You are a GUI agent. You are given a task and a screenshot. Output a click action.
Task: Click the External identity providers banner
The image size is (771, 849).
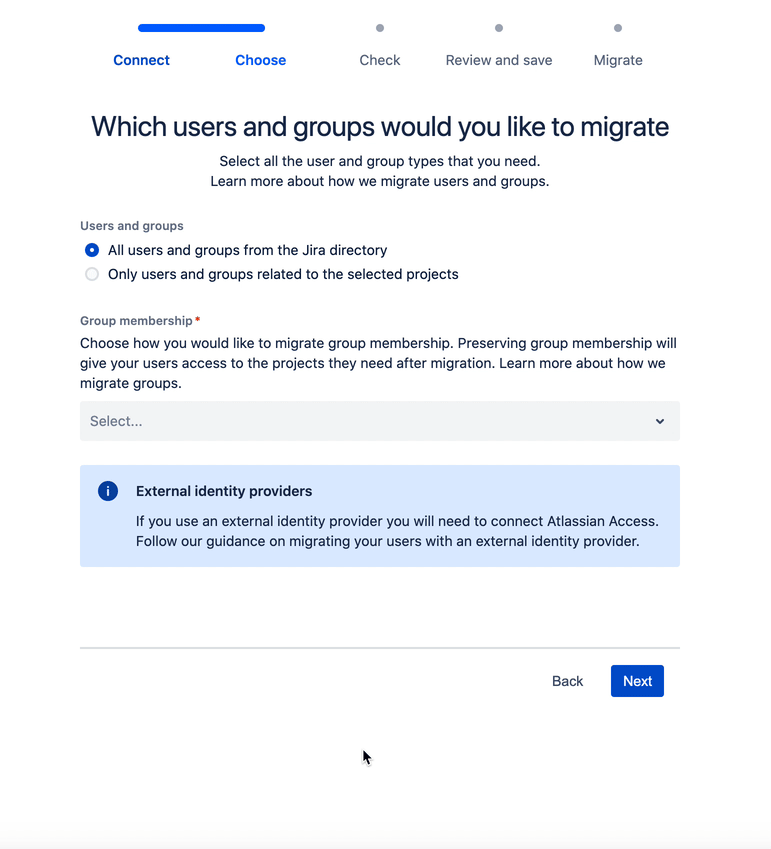coord(379,515)
